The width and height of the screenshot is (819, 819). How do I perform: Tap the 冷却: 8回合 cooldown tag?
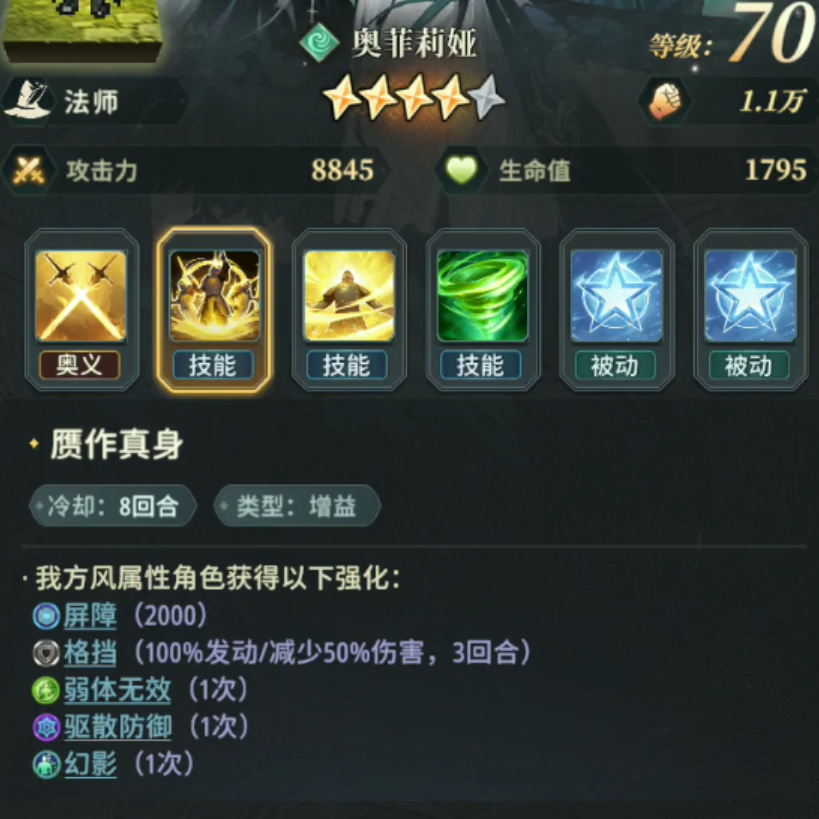point(113,506)
